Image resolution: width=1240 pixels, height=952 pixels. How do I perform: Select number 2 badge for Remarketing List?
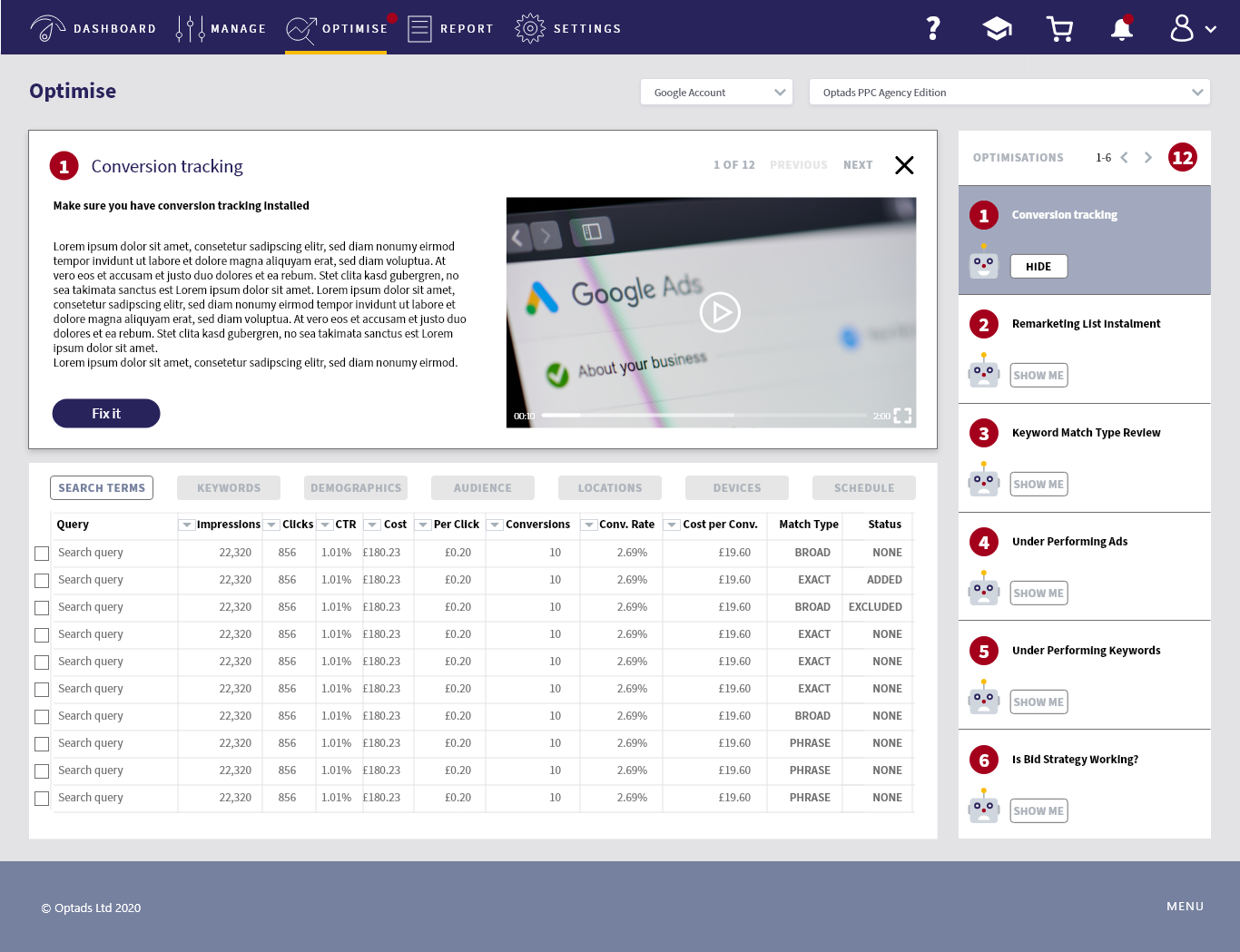(984, 324)
